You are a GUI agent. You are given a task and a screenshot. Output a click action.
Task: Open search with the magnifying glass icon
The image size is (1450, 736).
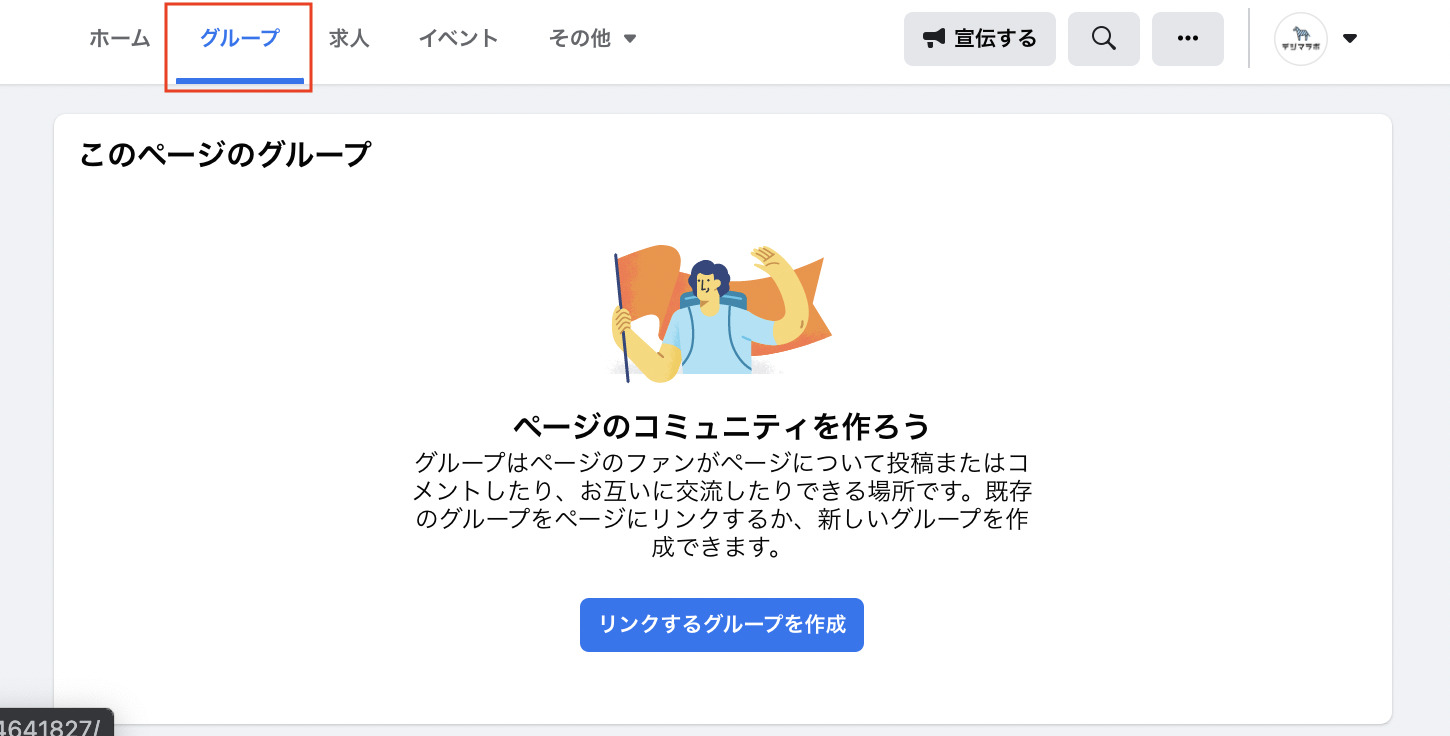(x=1104, y=39)
